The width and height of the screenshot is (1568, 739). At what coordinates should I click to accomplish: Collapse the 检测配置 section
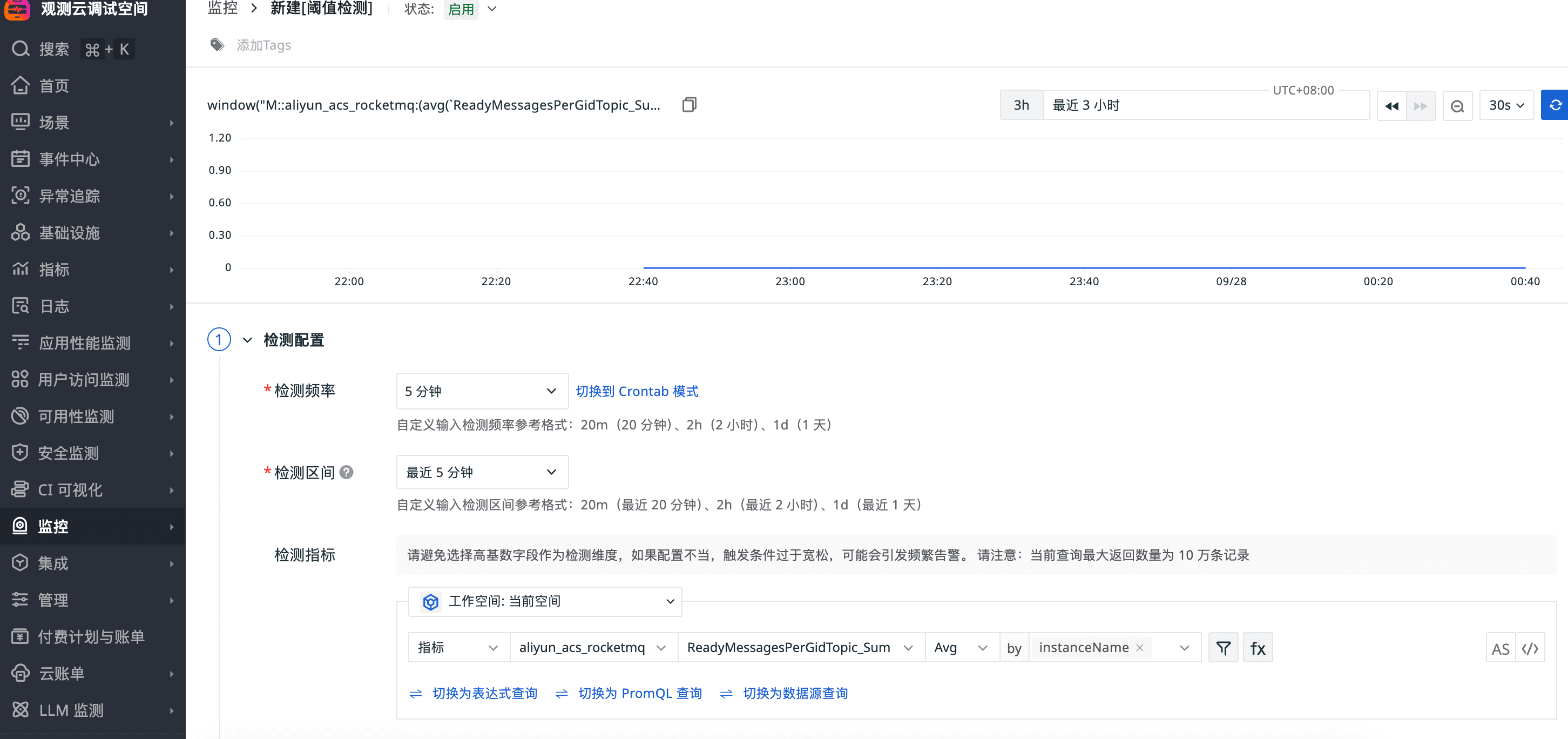click(247, 340)
